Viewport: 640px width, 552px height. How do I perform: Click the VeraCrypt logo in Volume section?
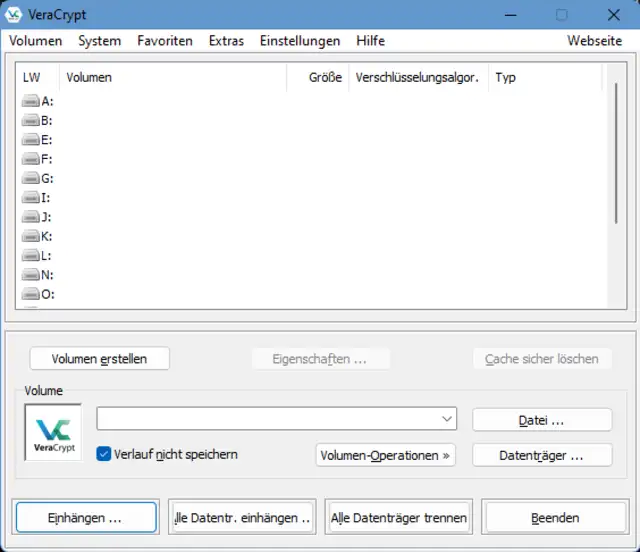53,432
